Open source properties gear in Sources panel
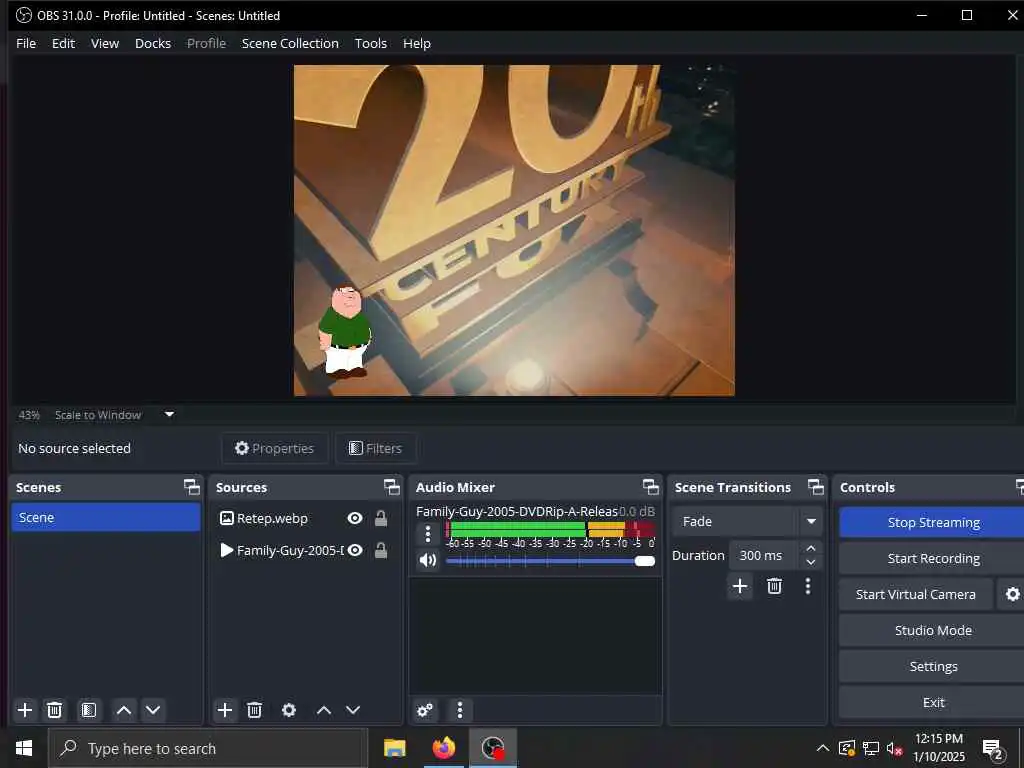The image size is (1024, 768). [289, 710]
